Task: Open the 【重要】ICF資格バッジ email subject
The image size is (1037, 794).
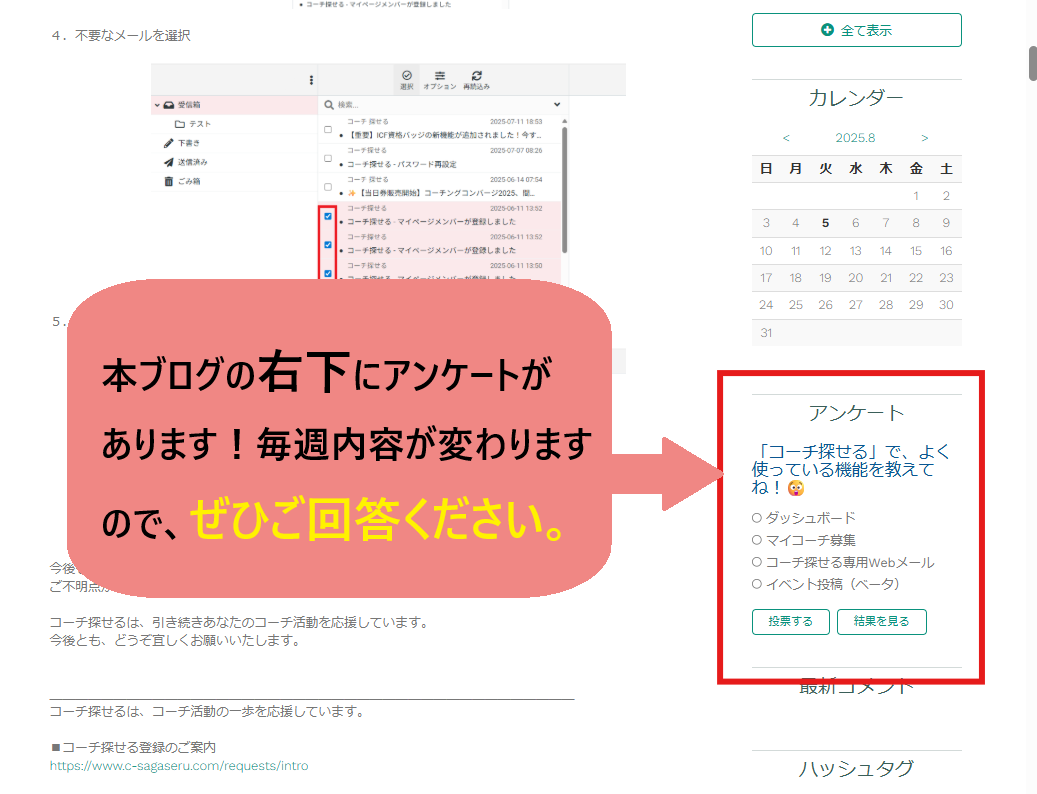Action: point(445,135)
